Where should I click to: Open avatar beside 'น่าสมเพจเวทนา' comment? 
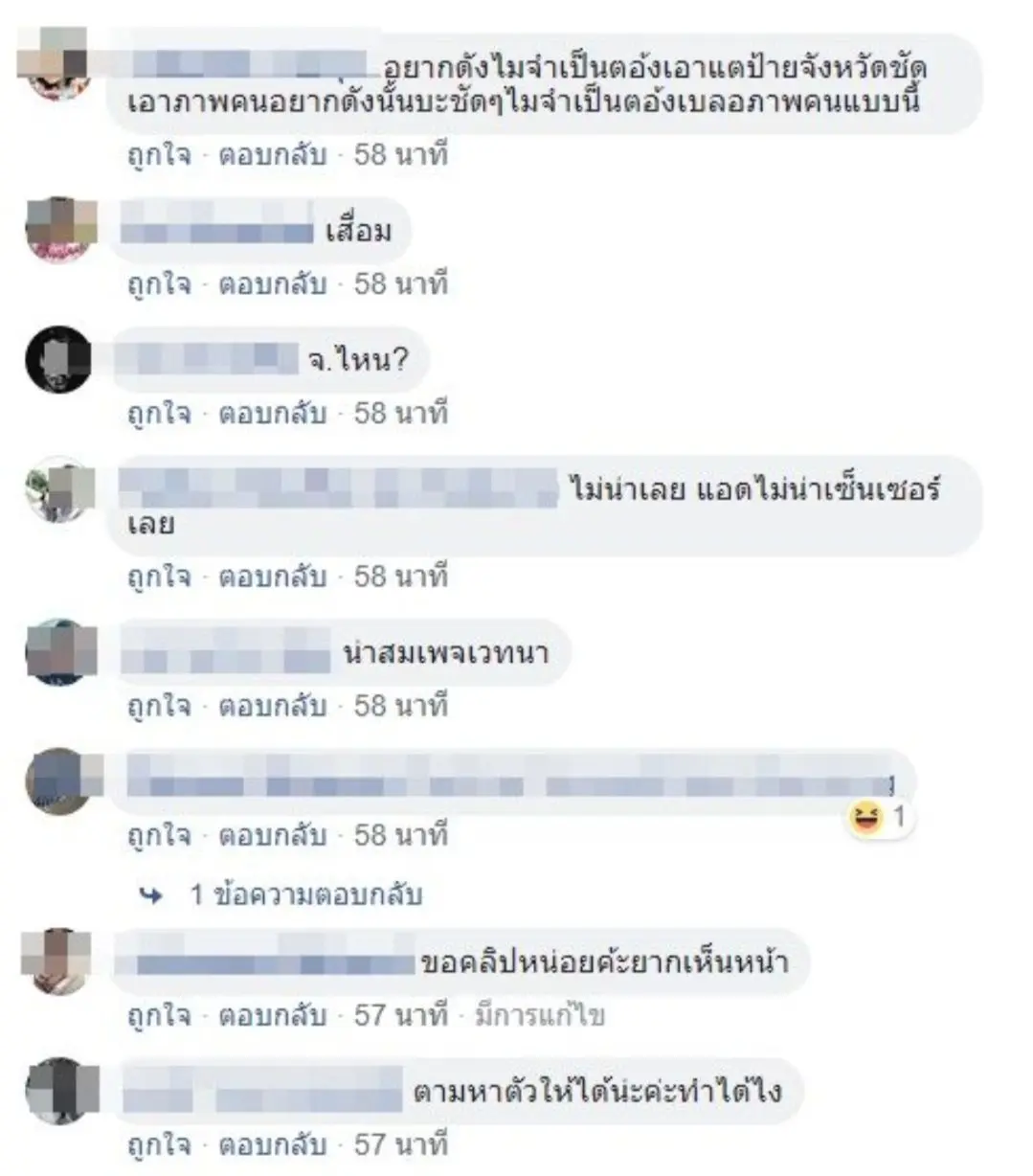coord(58,652)
